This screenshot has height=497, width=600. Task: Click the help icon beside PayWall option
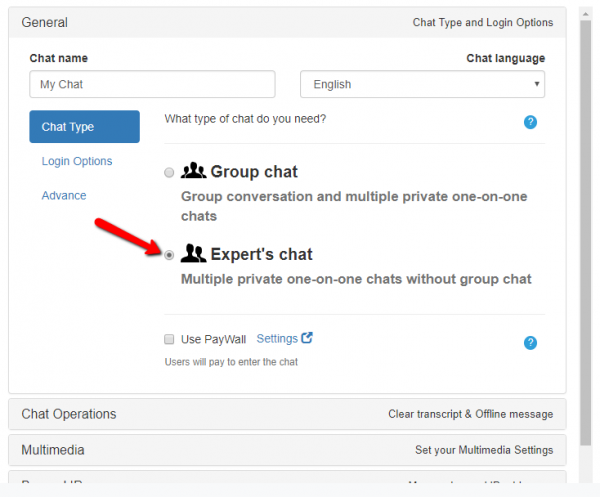[531, 343]
